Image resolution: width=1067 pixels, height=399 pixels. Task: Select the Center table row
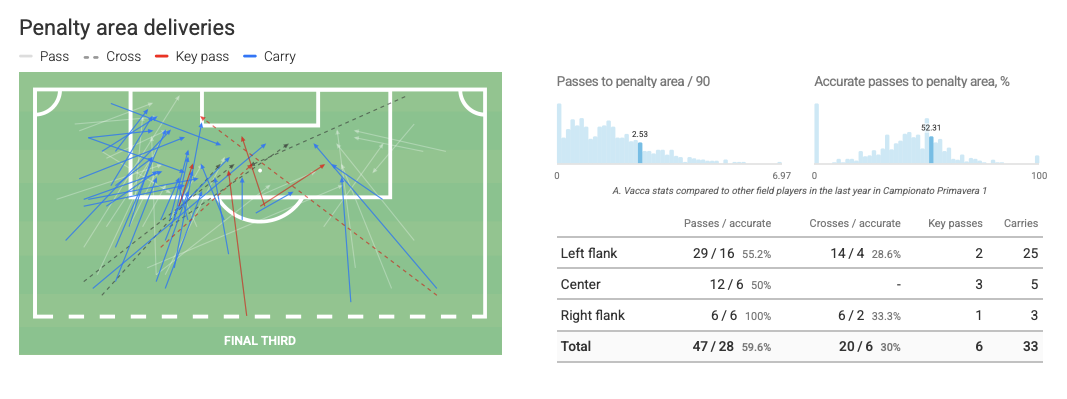pyautogui.click(x=800, y=285)
